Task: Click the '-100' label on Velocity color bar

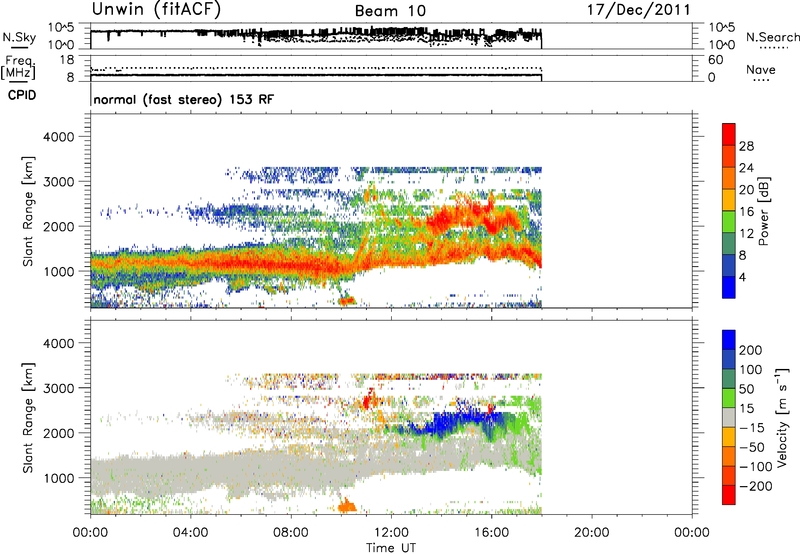Action: point(756,467)
